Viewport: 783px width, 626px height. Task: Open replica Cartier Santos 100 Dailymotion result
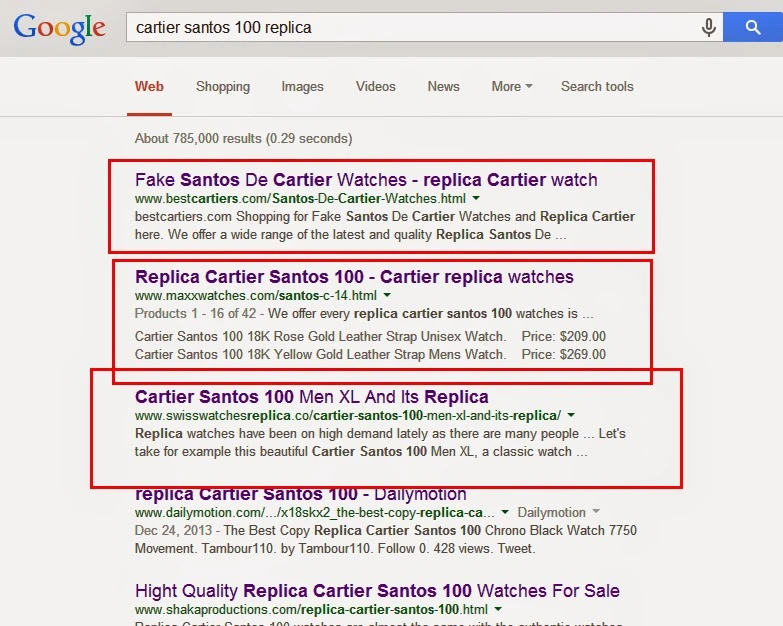[301, 494]
